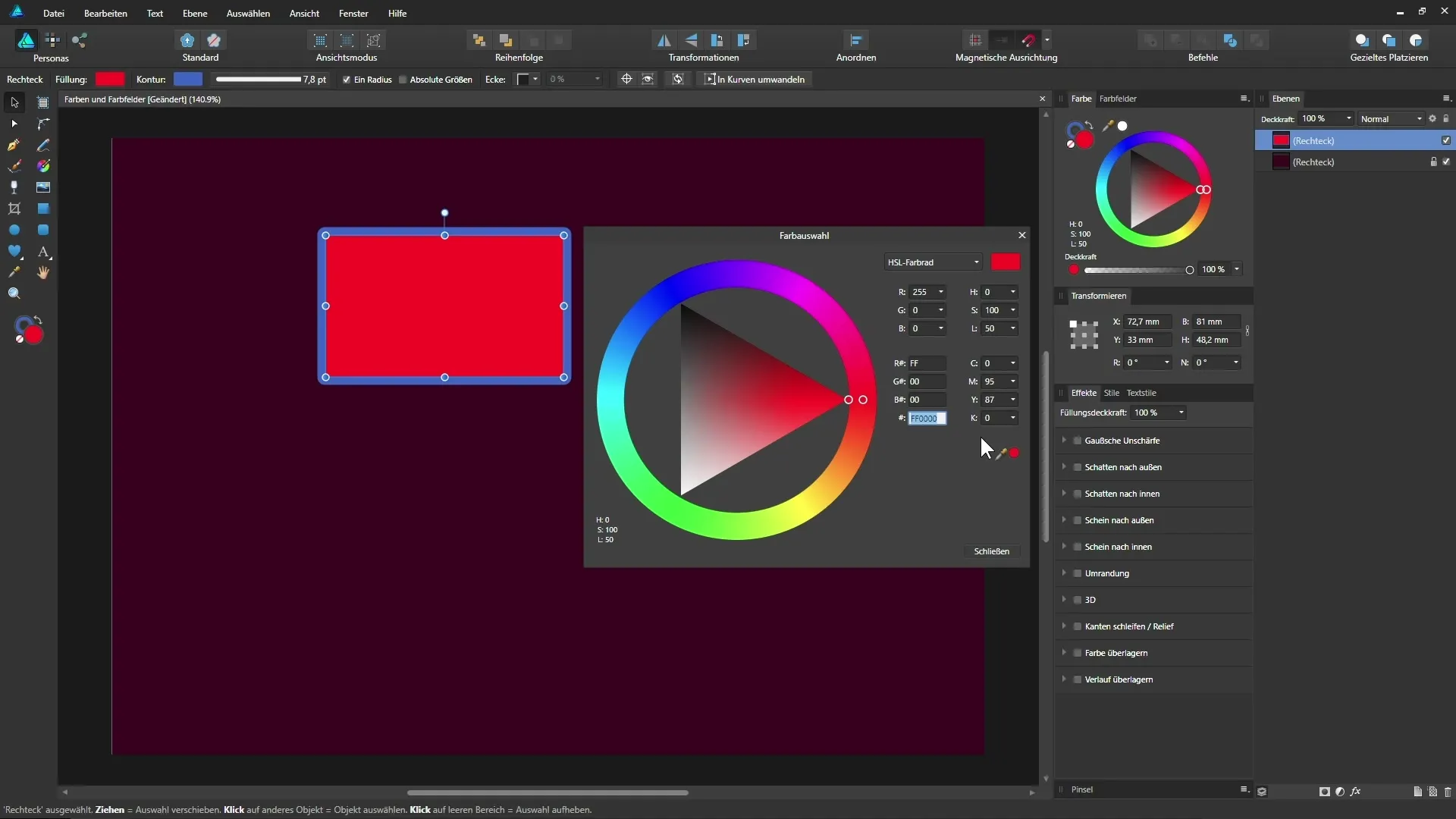Viewport: 1456px width, 819px height.
Task: Click the blue Kontur stroke swatch
Action: 188,80
